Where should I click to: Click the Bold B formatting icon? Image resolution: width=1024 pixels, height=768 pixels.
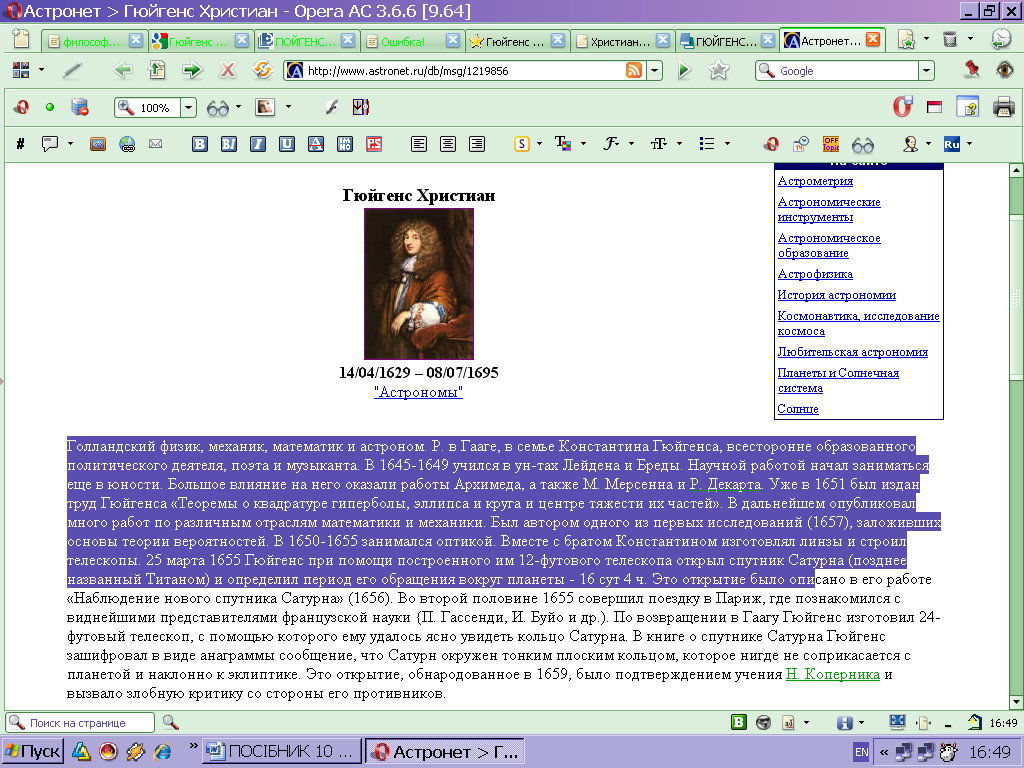click(x=200, y=144)
